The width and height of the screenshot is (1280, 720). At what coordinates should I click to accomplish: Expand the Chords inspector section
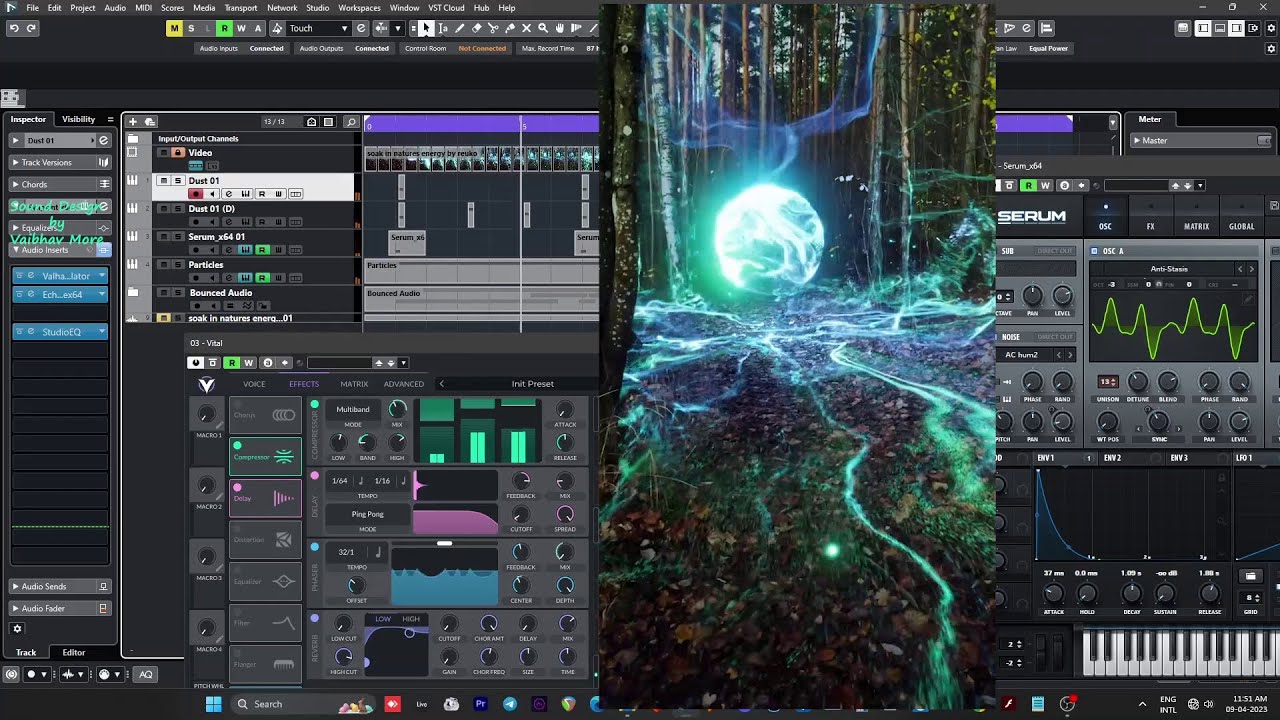tap(15, 184)
